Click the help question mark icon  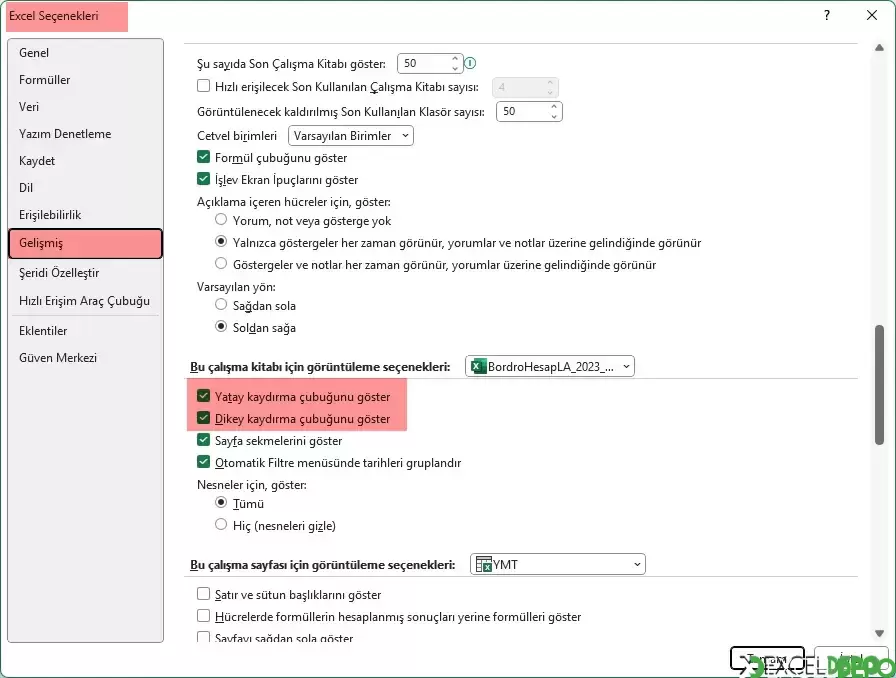[826, 15]
